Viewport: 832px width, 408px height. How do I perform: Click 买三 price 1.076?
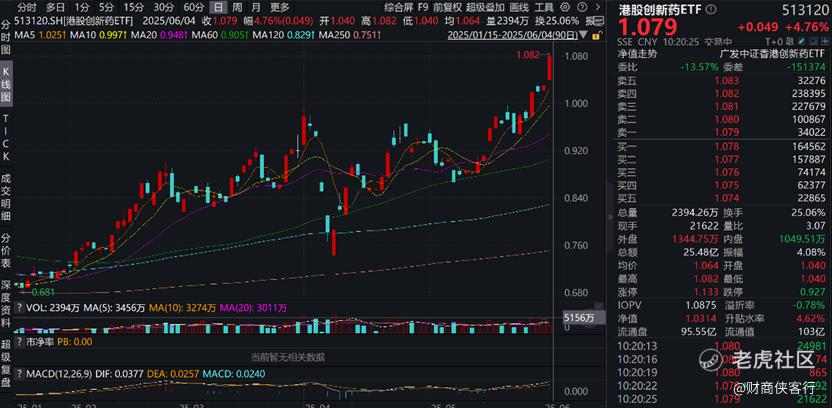coord(727,172)
